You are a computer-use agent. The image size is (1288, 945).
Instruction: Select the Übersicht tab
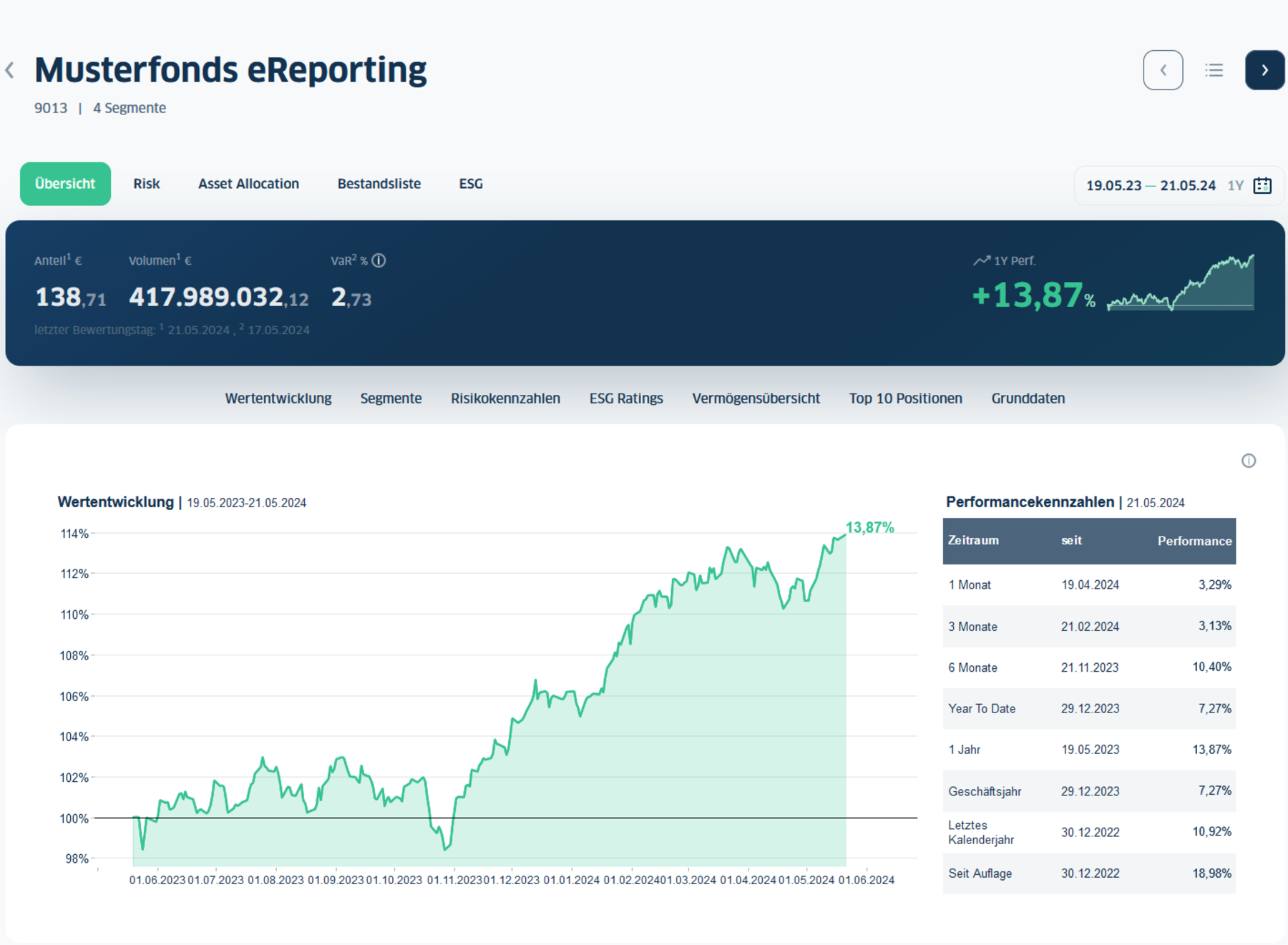(65, 184)
